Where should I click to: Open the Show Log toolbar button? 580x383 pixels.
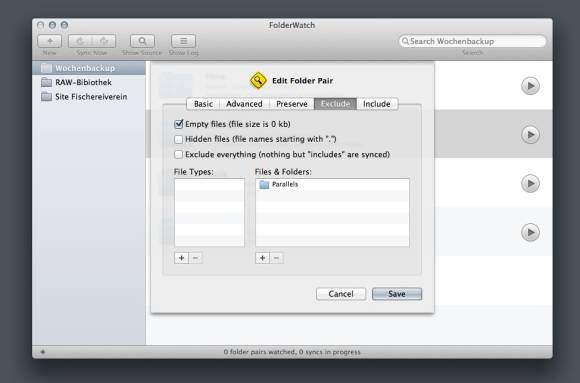[x=183, y=41]
